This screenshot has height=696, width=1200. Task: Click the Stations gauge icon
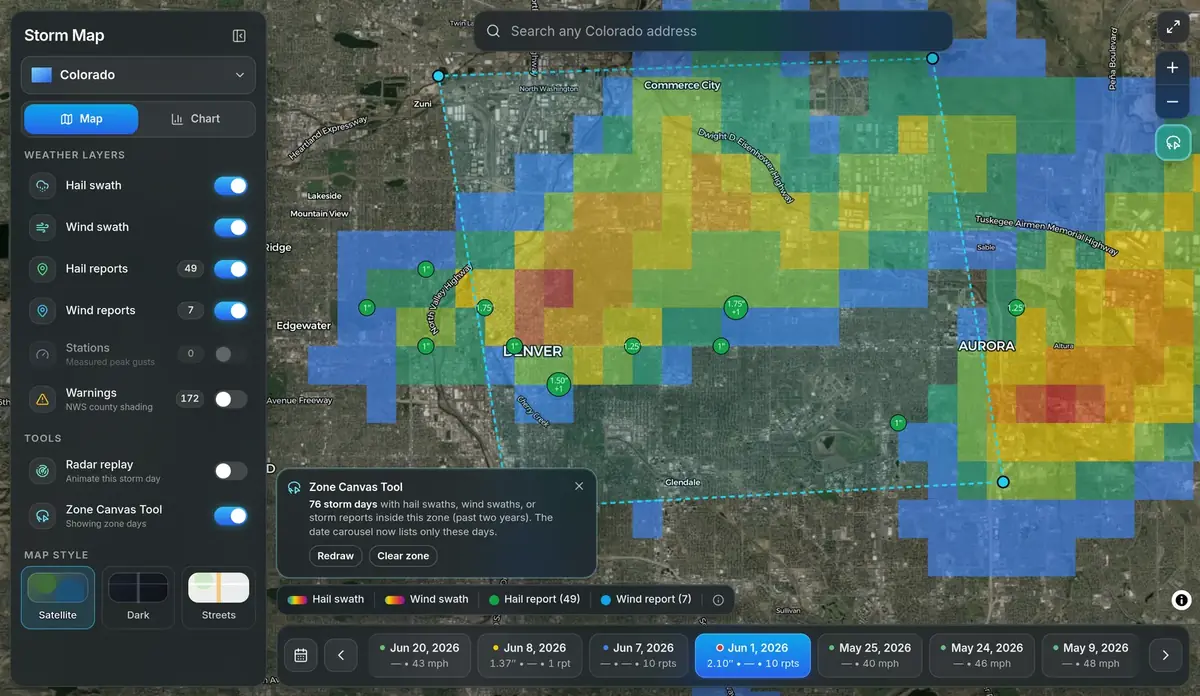[x=42, y=354]
